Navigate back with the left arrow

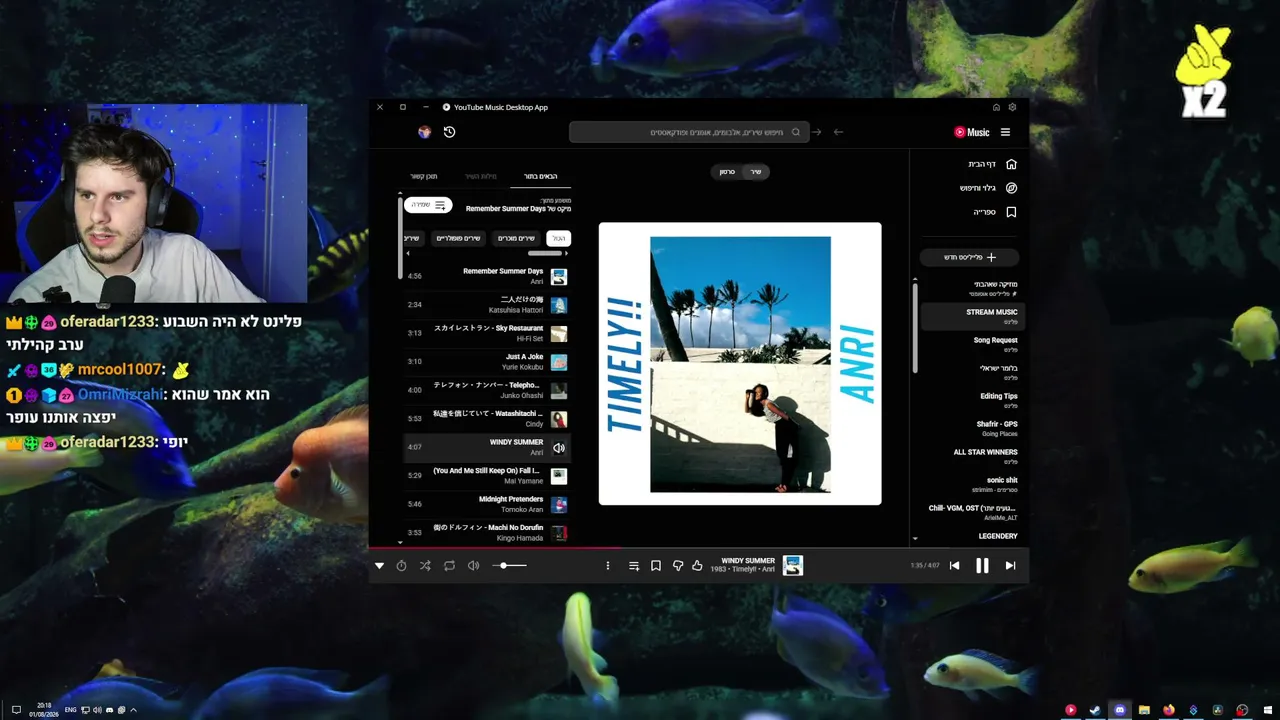[x=838, y=132]
